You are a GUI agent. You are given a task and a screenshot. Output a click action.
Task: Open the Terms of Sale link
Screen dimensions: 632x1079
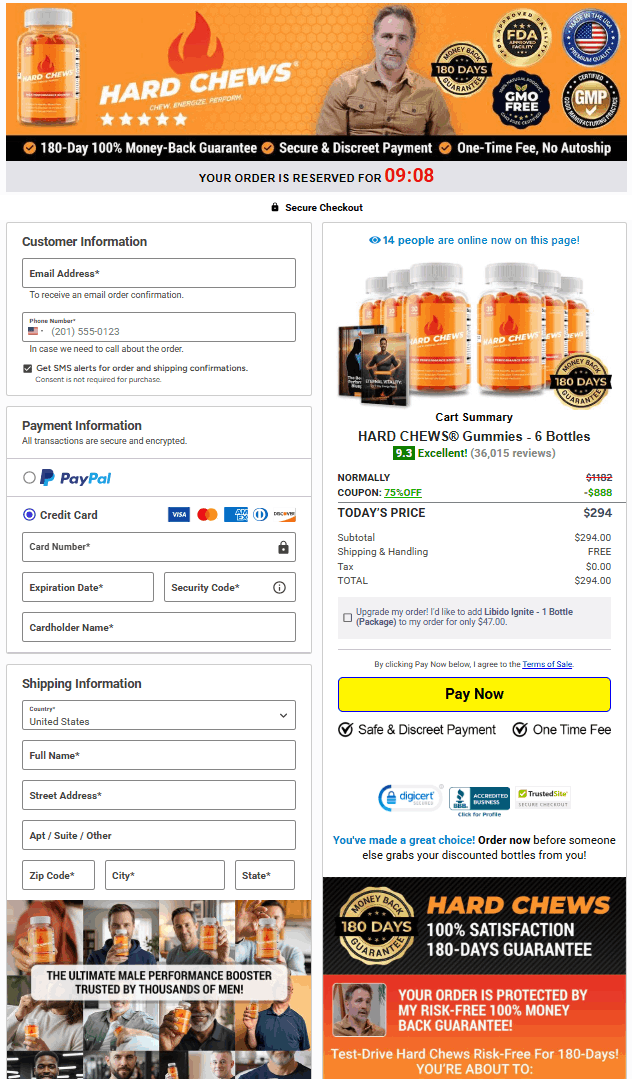[547, 664]
